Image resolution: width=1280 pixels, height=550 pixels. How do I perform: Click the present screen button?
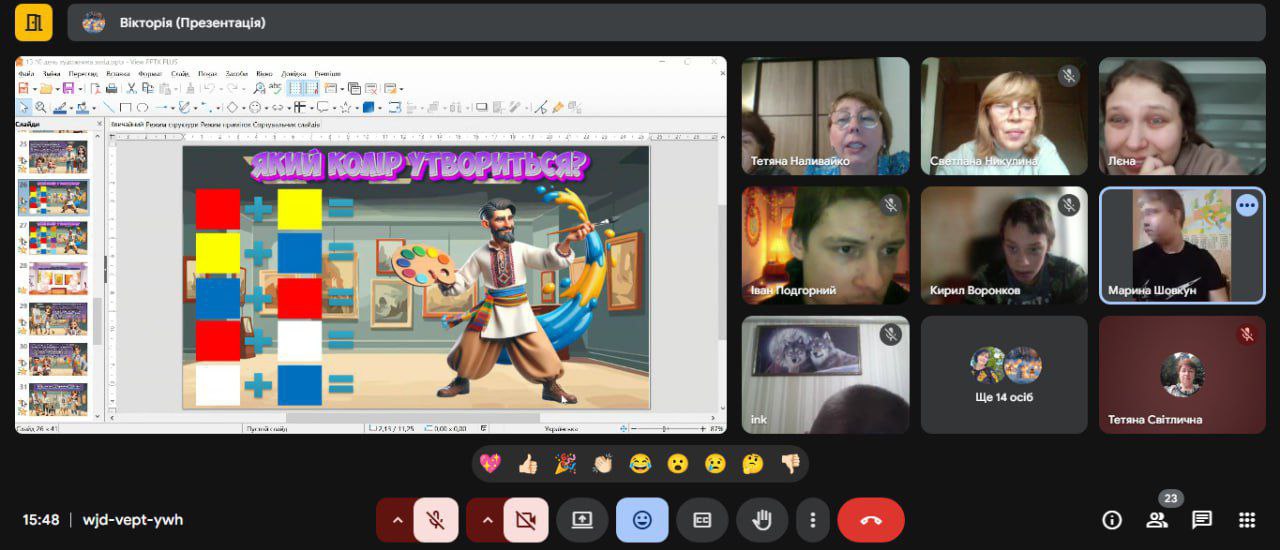pyautogui.click(x=582, y=520)
